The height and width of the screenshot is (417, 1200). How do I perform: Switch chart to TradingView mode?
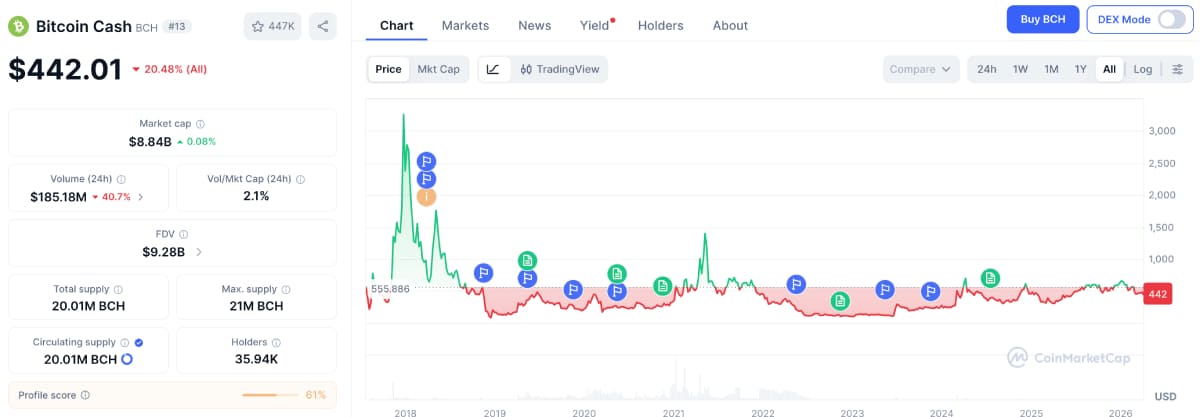coord(559,69)
